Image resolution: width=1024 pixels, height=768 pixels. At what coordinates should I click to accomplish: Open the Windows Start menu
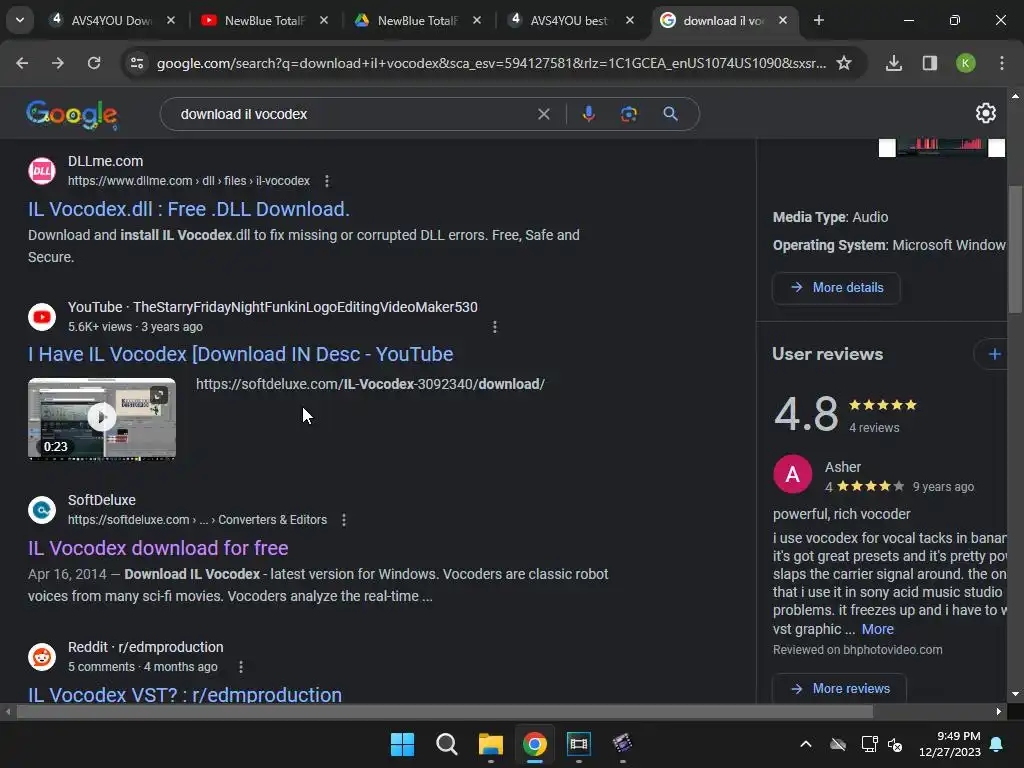402,744
